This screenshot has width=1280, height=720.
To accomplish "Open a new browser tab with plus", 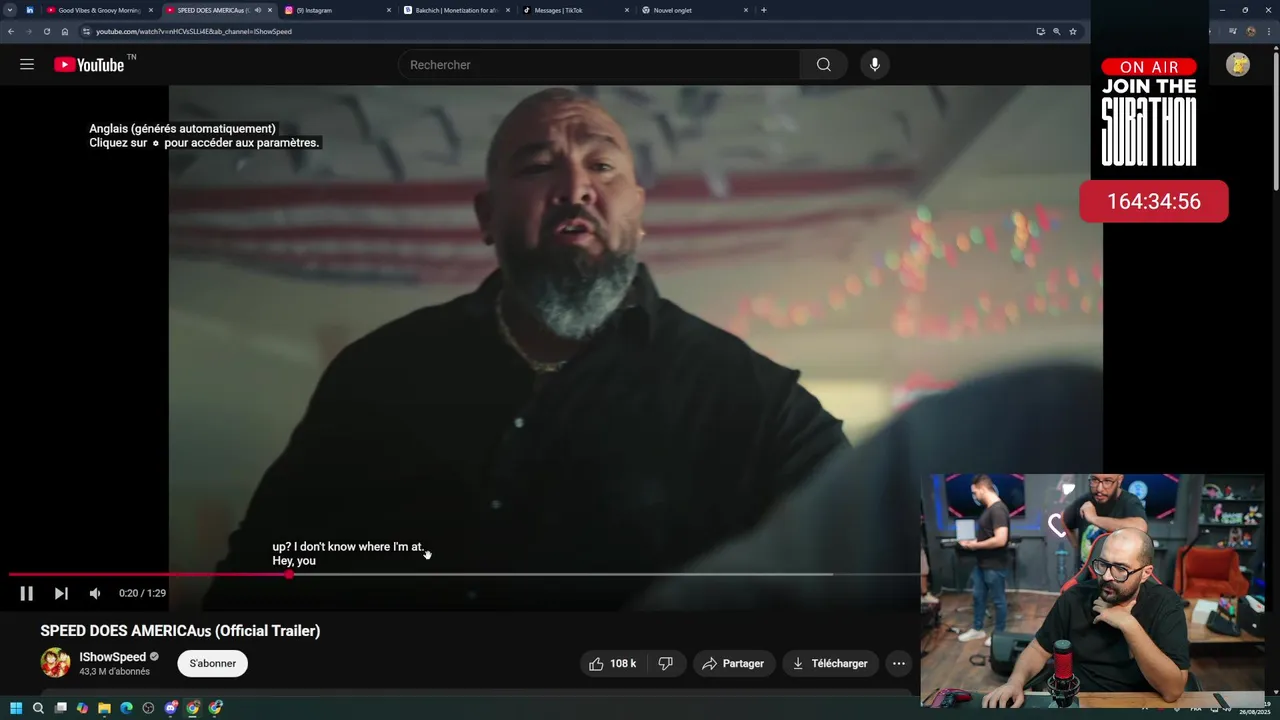I will tap(764, 10).
